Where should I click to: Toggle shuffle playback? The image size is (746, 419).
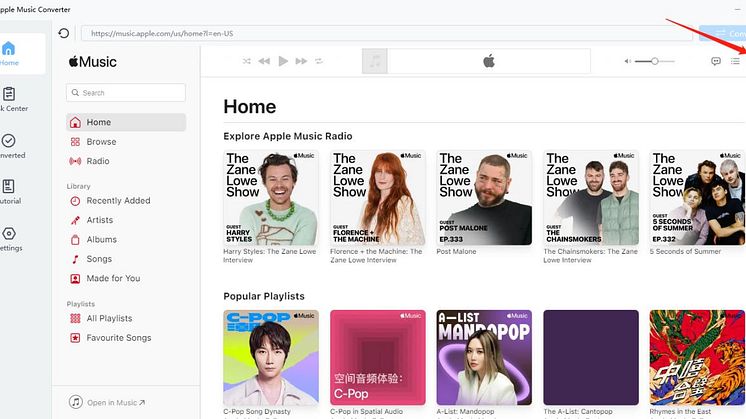coord(246,61)
